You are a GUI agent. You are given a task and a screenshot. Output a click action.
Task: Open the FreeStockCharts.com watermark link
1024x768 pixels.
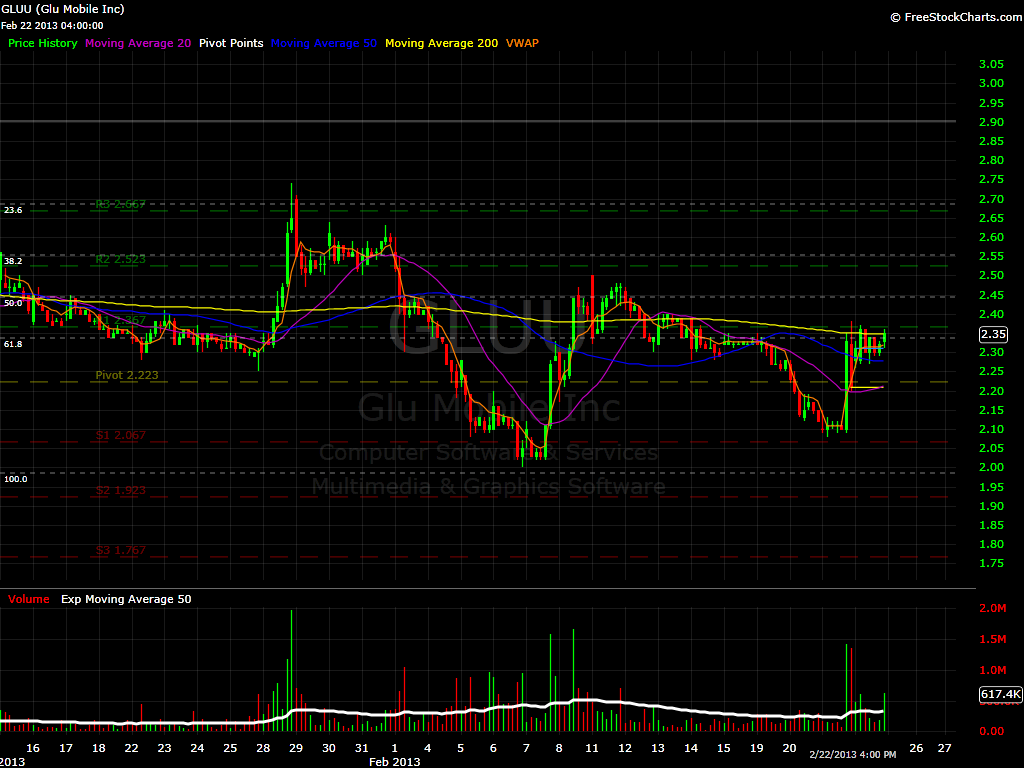(953, 17)
